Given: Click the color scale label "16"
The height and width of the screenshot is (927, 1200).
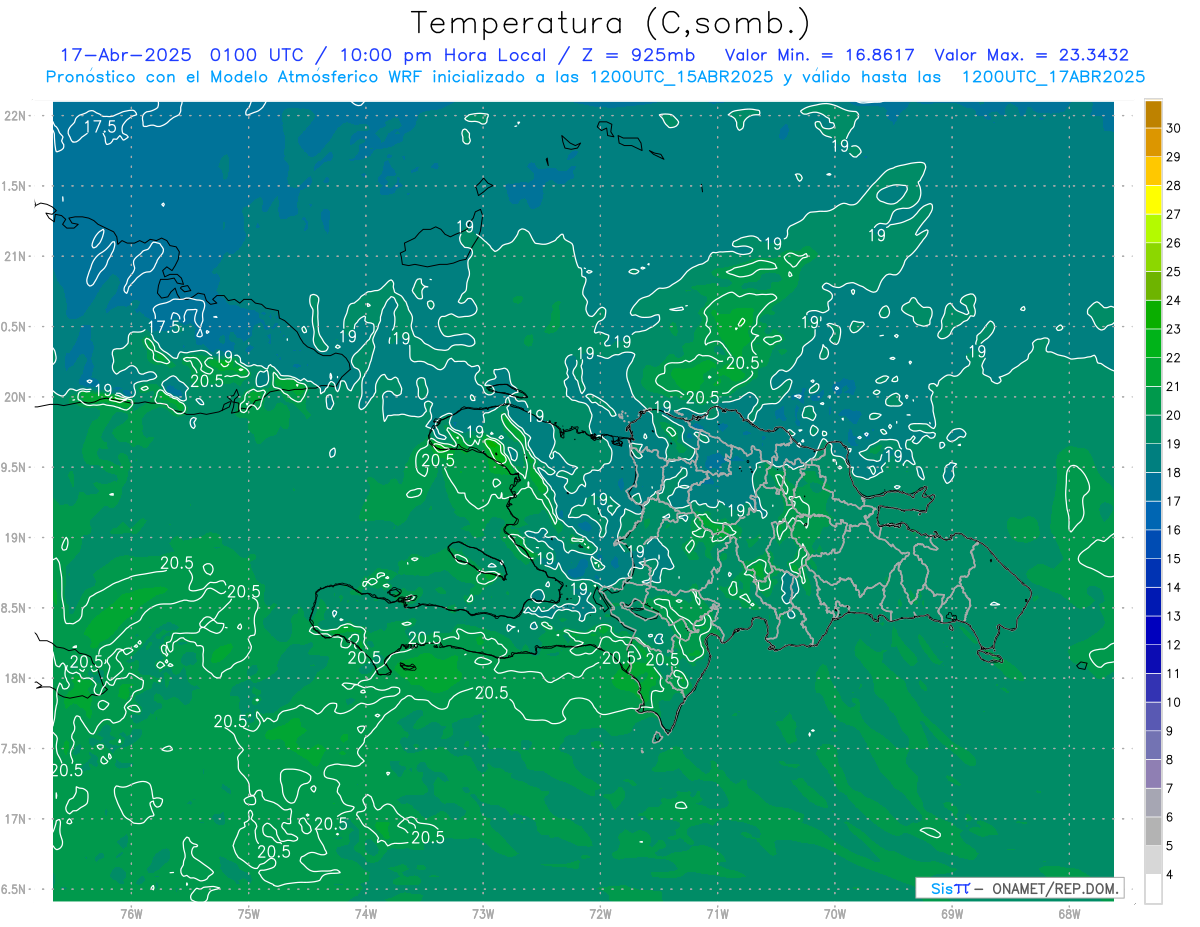Looking at the screenshot, I should pos(1173,530).
